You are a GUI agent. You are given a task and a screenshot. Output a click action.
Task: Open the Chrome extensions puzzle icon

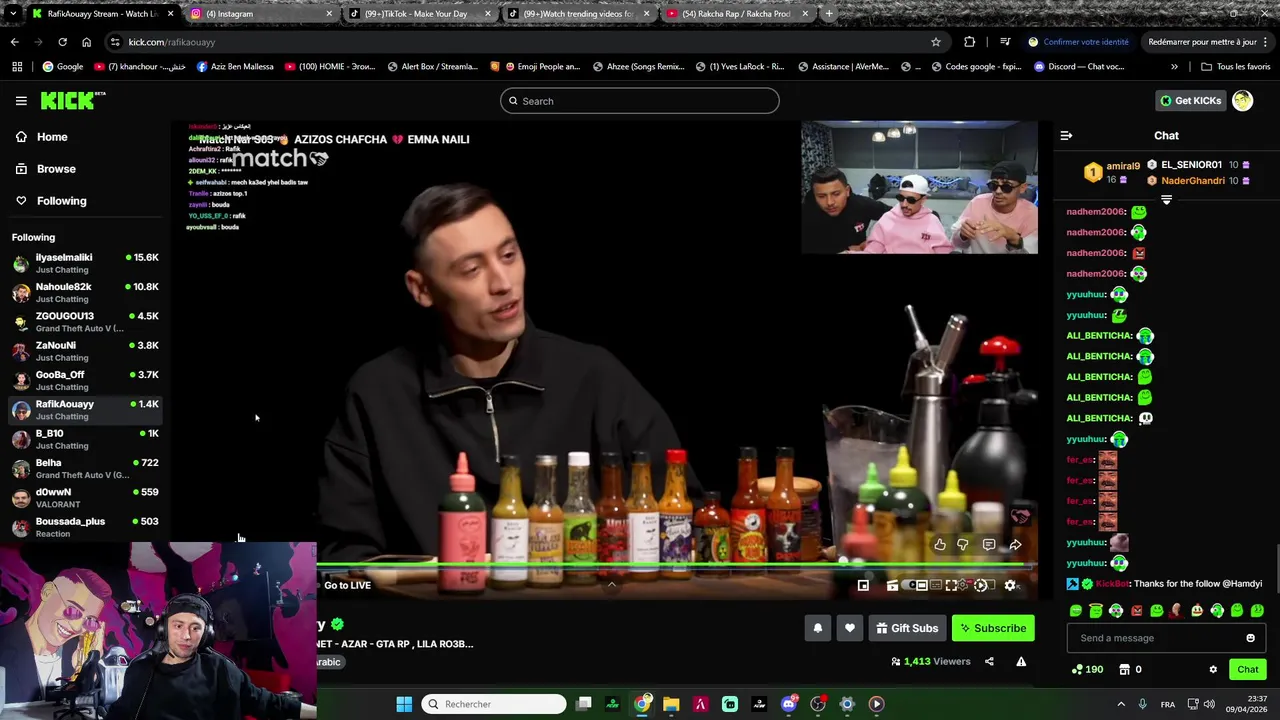coord(969,42)
